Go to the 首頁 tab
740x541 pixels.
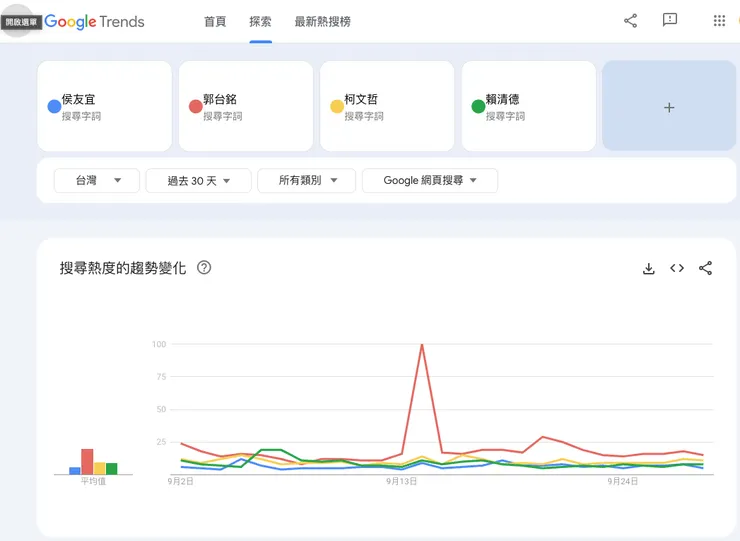(x=215, y=22)
